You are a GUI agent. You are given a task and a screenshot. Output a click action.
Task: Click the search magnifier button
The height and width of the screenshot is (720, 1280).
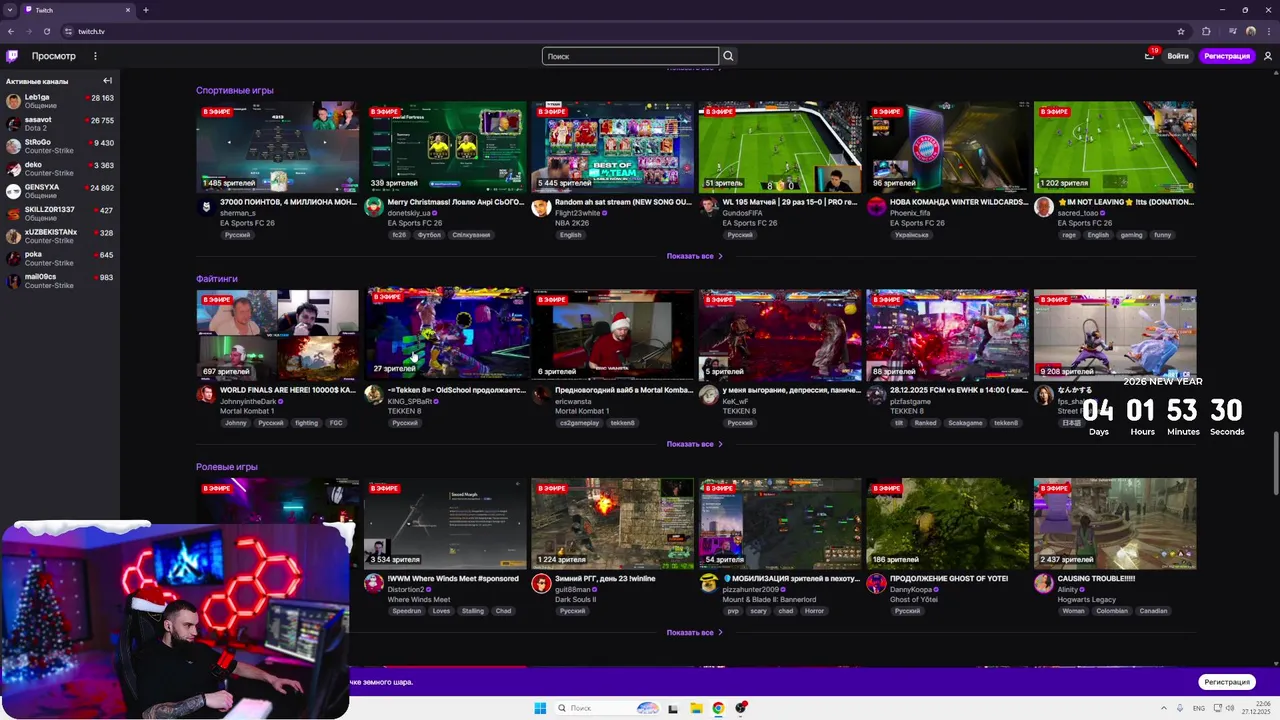[x=728, y=56]
